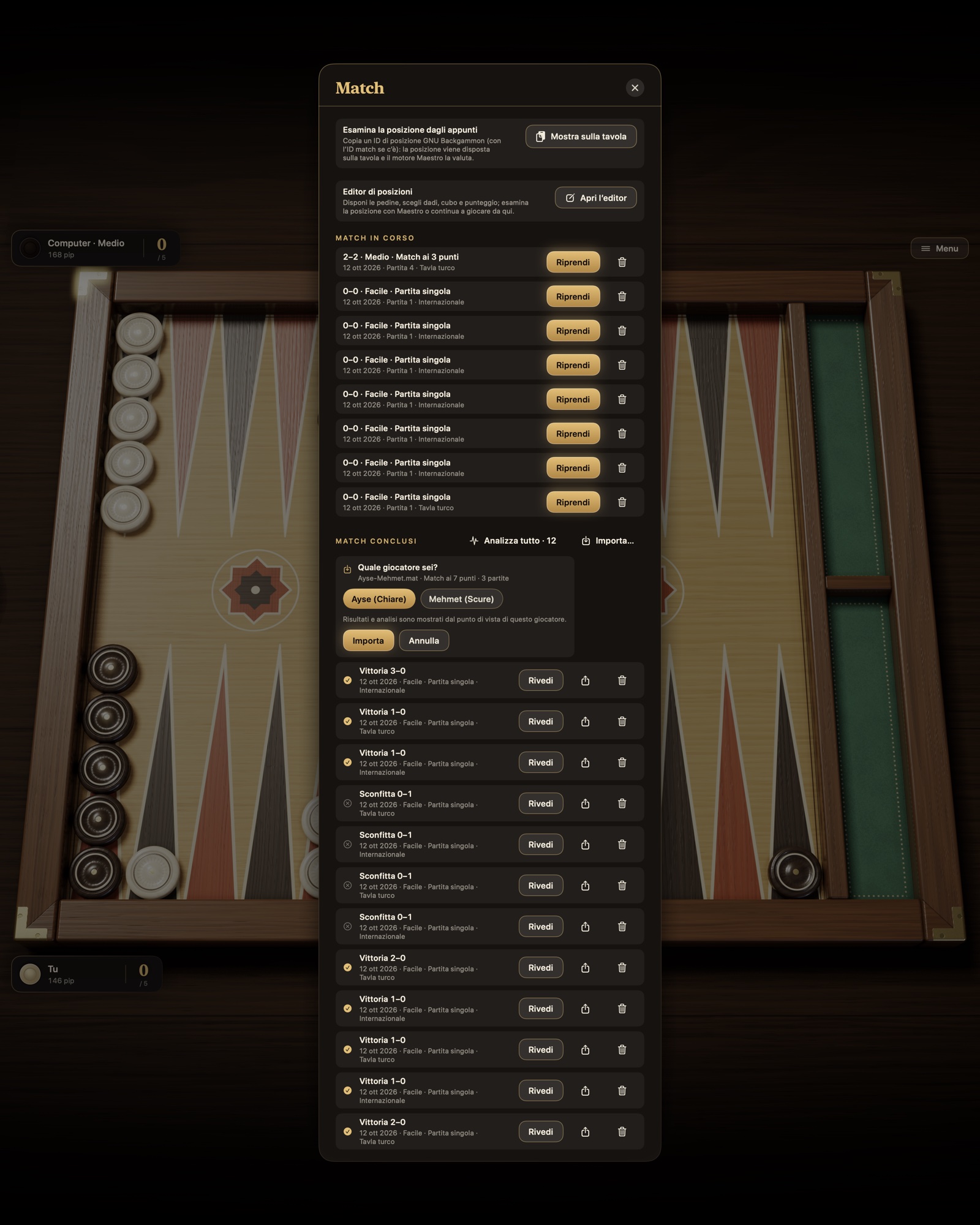
Task: Review the last listed Vittoria 2–0 match
Action: click(x=540, y=1132)
